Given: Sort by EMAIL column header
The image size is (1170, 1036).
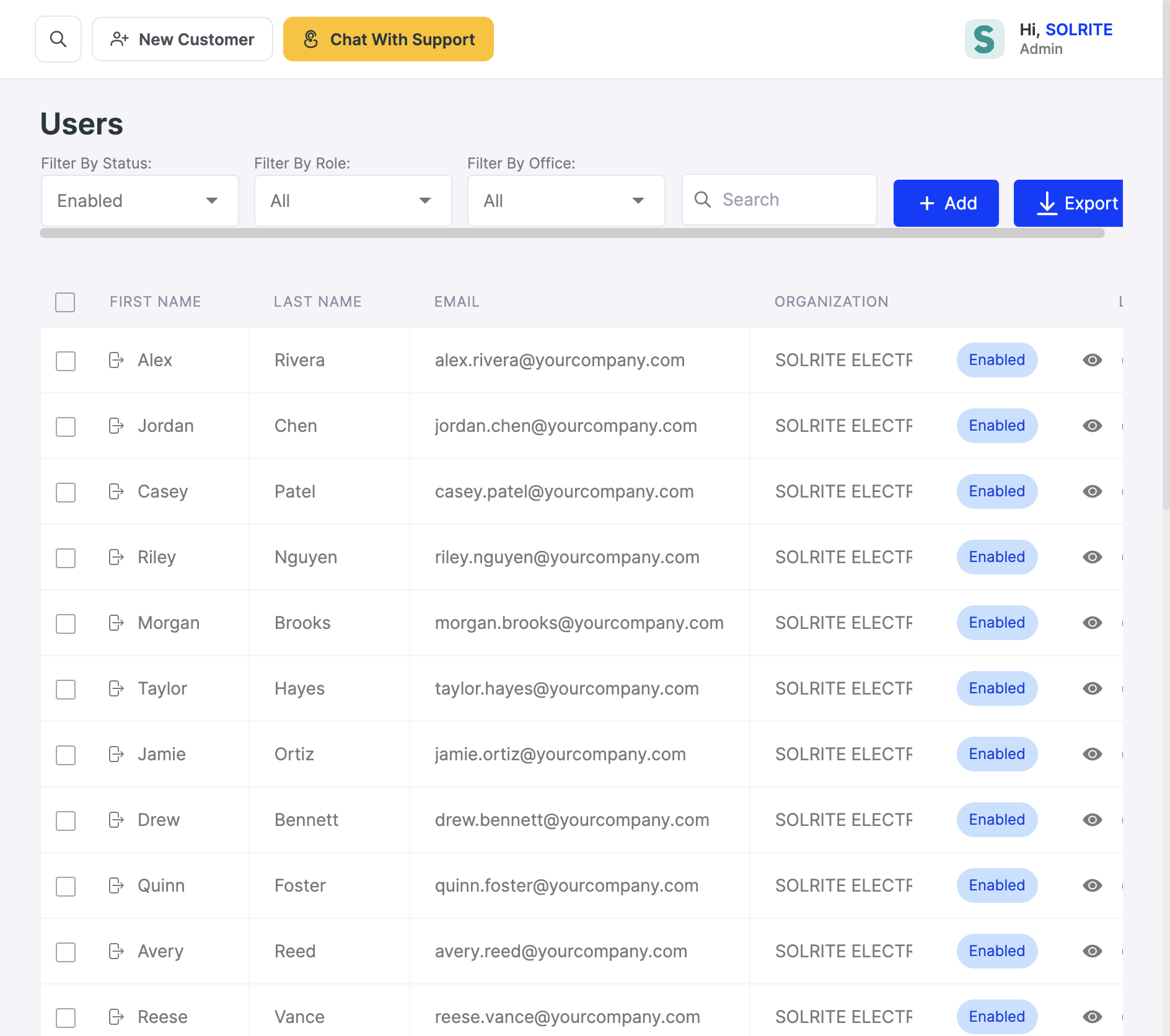Looking at the screenshot, I should tap(457, 302).
